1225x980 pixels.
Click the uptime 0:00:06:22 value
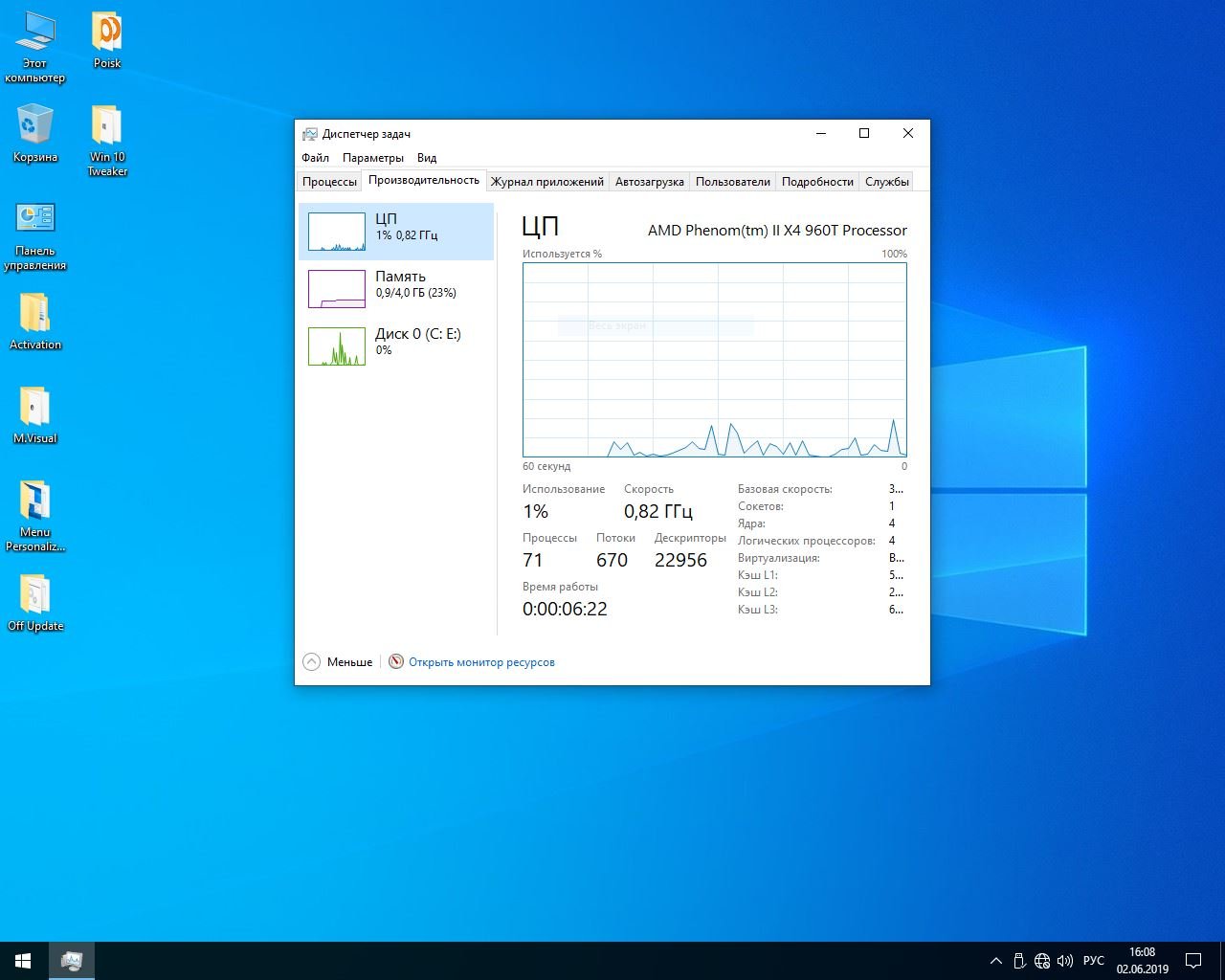(565, 610)
